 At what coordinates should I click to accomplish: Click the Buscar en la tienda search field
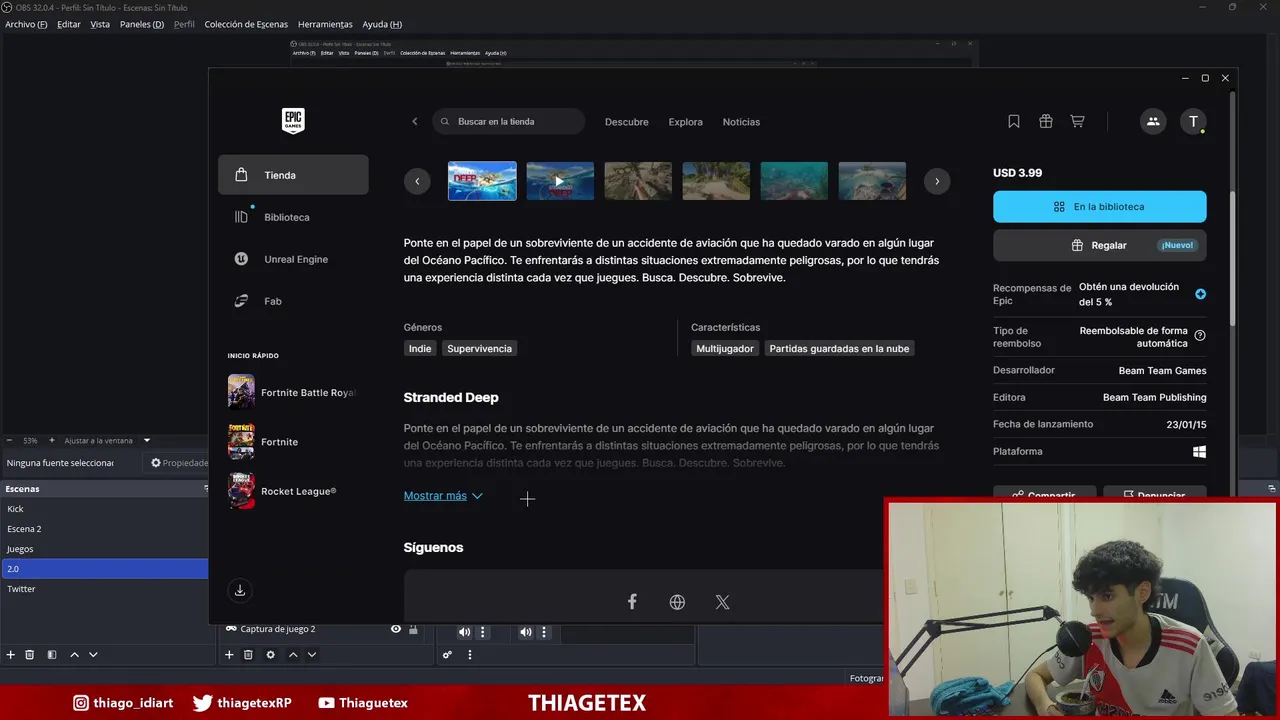[509, 122]
